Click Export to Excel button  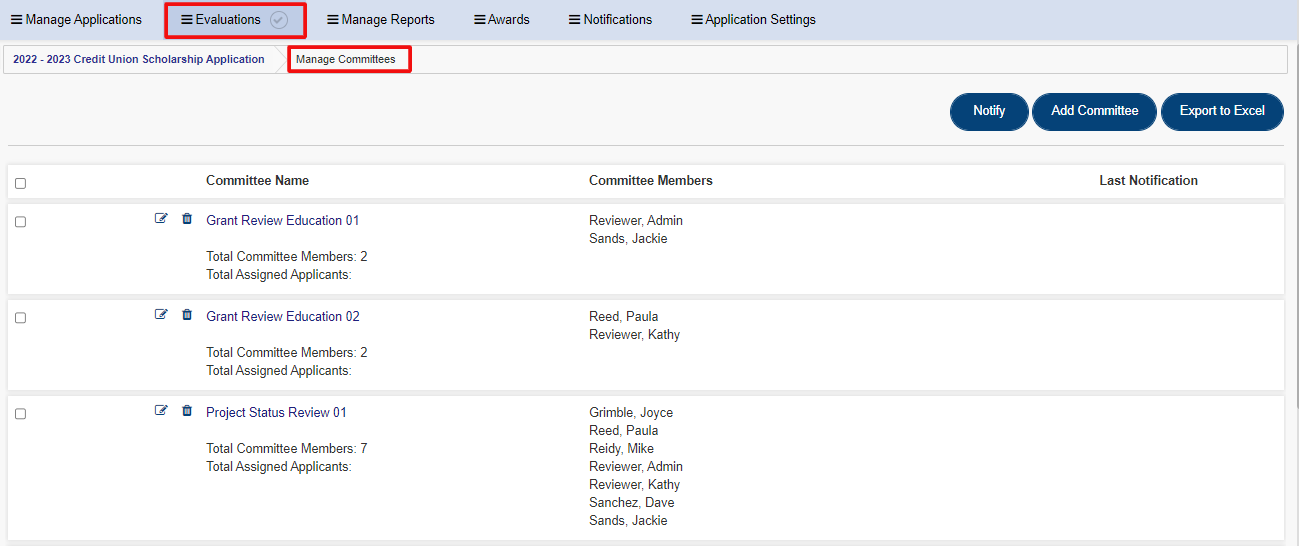(1222, 111)
